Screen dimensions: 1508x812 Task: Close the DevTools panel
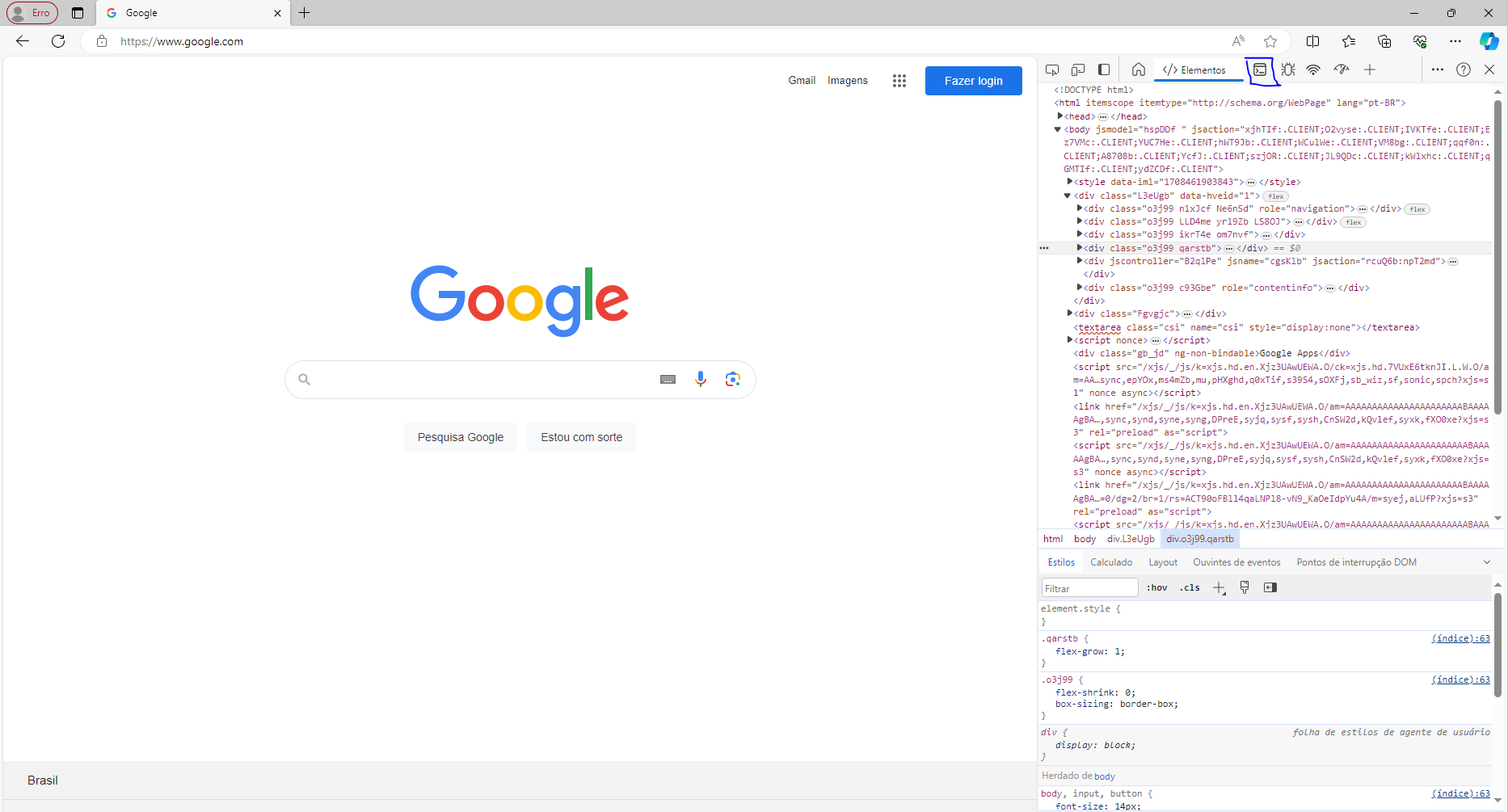1489,70
